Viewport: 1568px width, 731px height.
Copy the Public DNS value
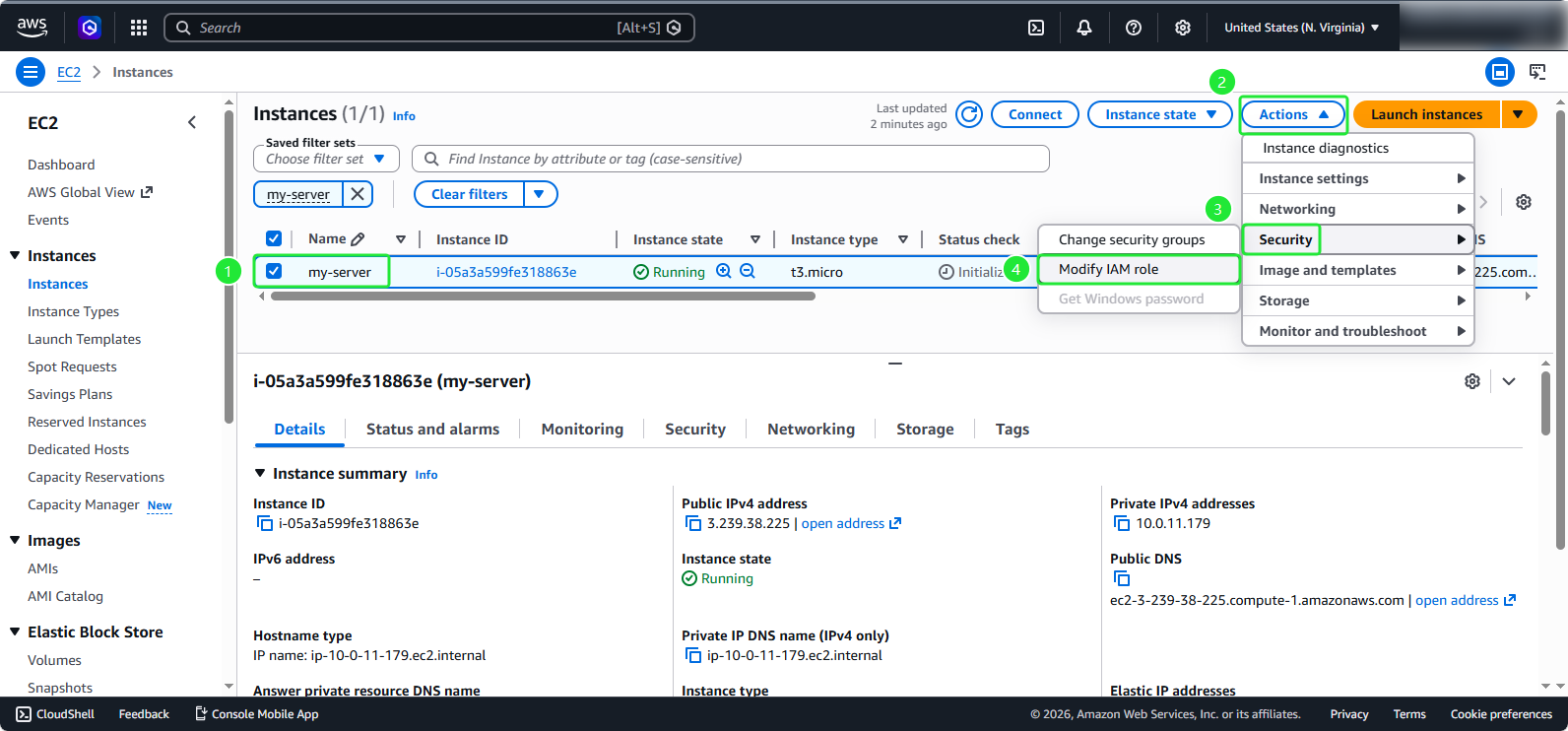(x=1122, y=578)
